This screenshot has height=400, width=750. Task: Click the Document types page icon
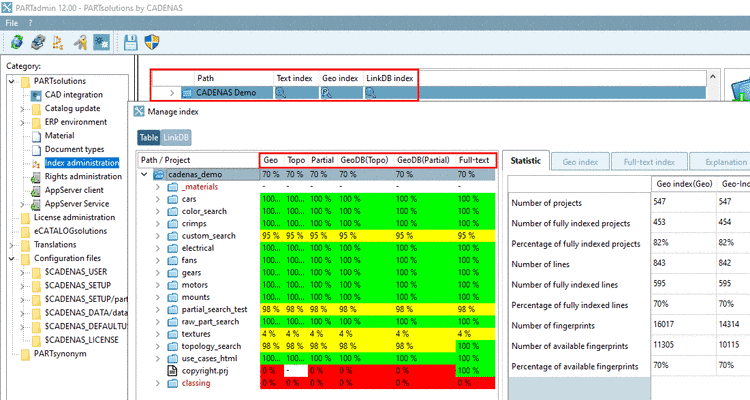pos(36,150)
